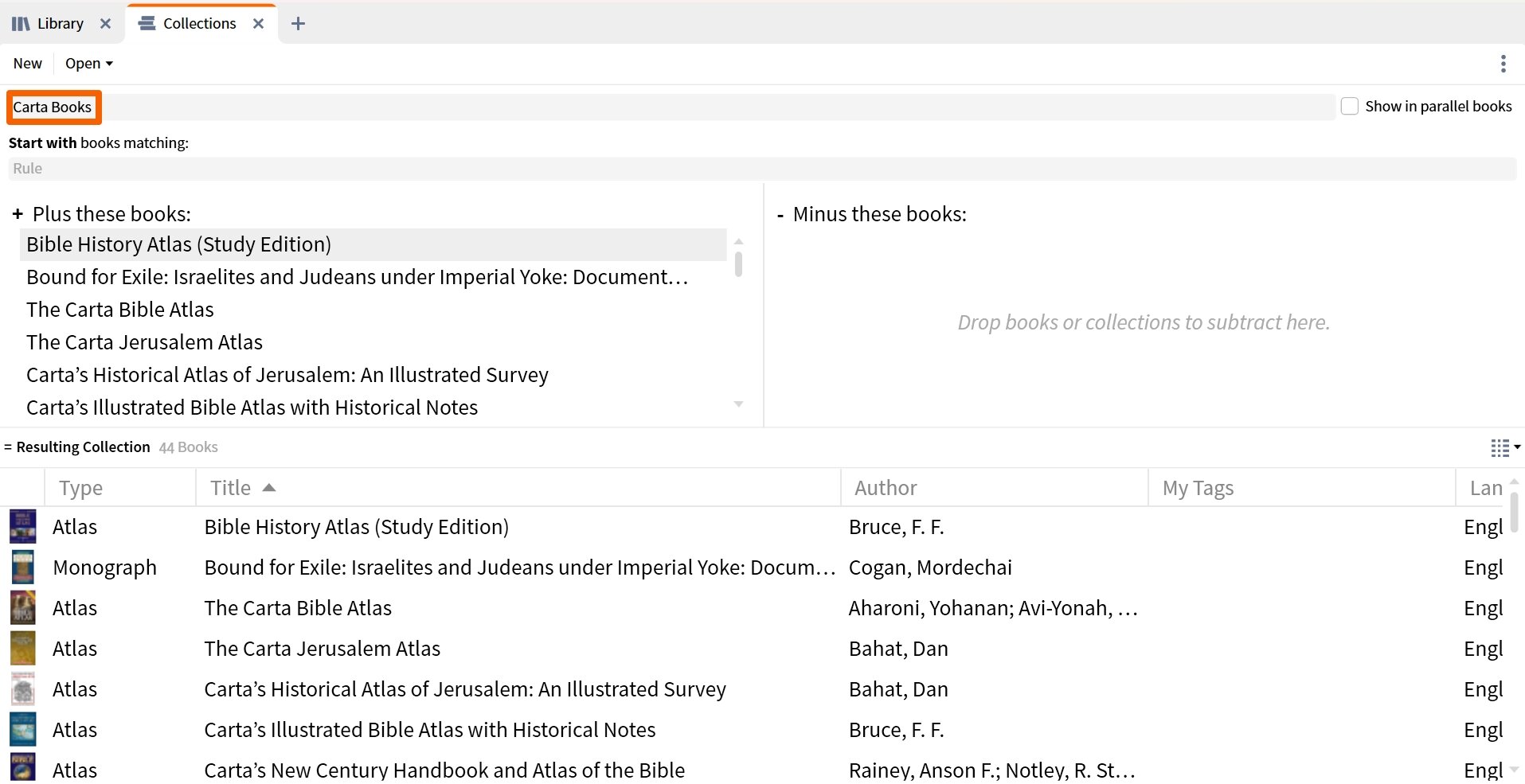The height and width of the screenshot is (784, 1525).
Task: Click The Carta Bible Atlas cover thumbnail
Action: pos(22,608)
